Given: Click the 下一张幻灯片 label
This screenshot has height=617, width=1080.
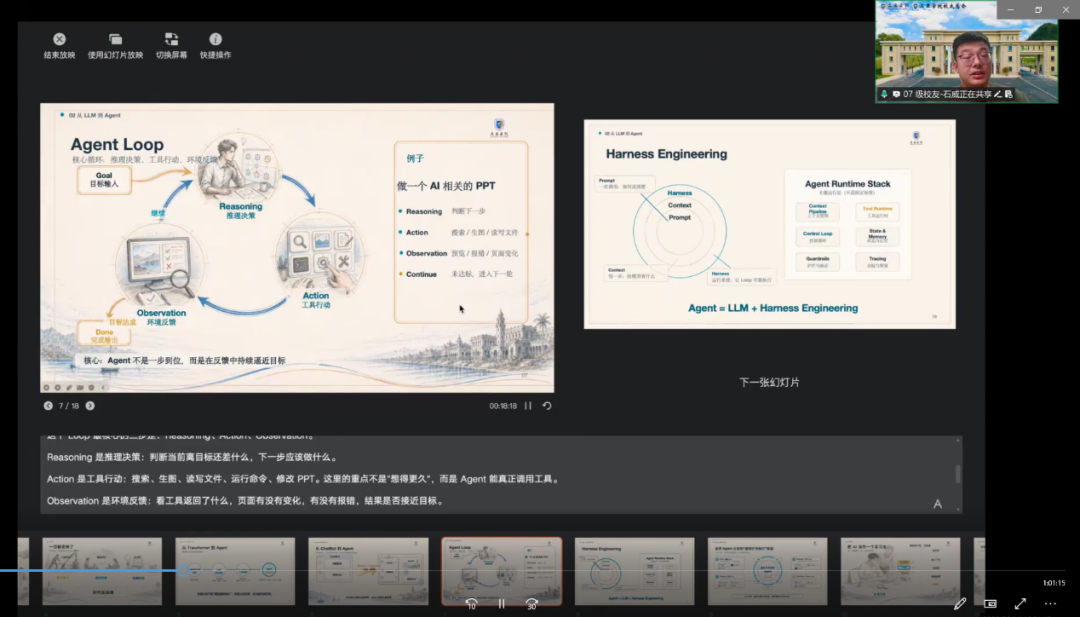Looking at the screenshot, I should pyautogui.click(x=769, y=382).
